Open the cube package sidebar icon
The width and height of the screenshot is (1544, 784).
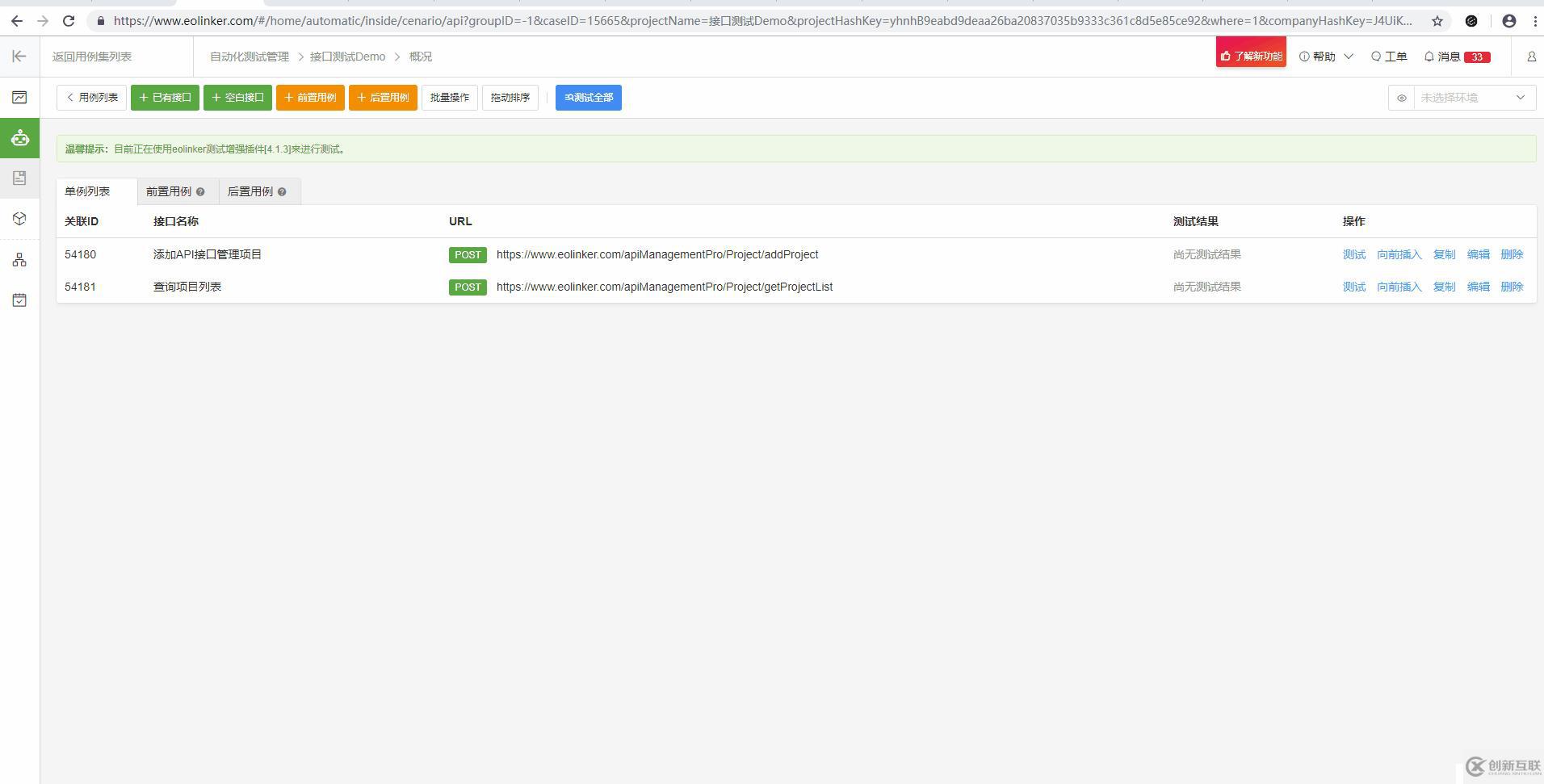[x=19, y=219]
